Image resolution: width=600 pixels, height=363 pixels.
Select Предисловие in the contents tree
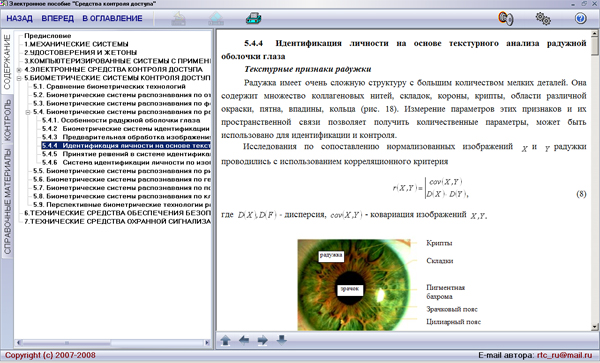tap(48, 36)
